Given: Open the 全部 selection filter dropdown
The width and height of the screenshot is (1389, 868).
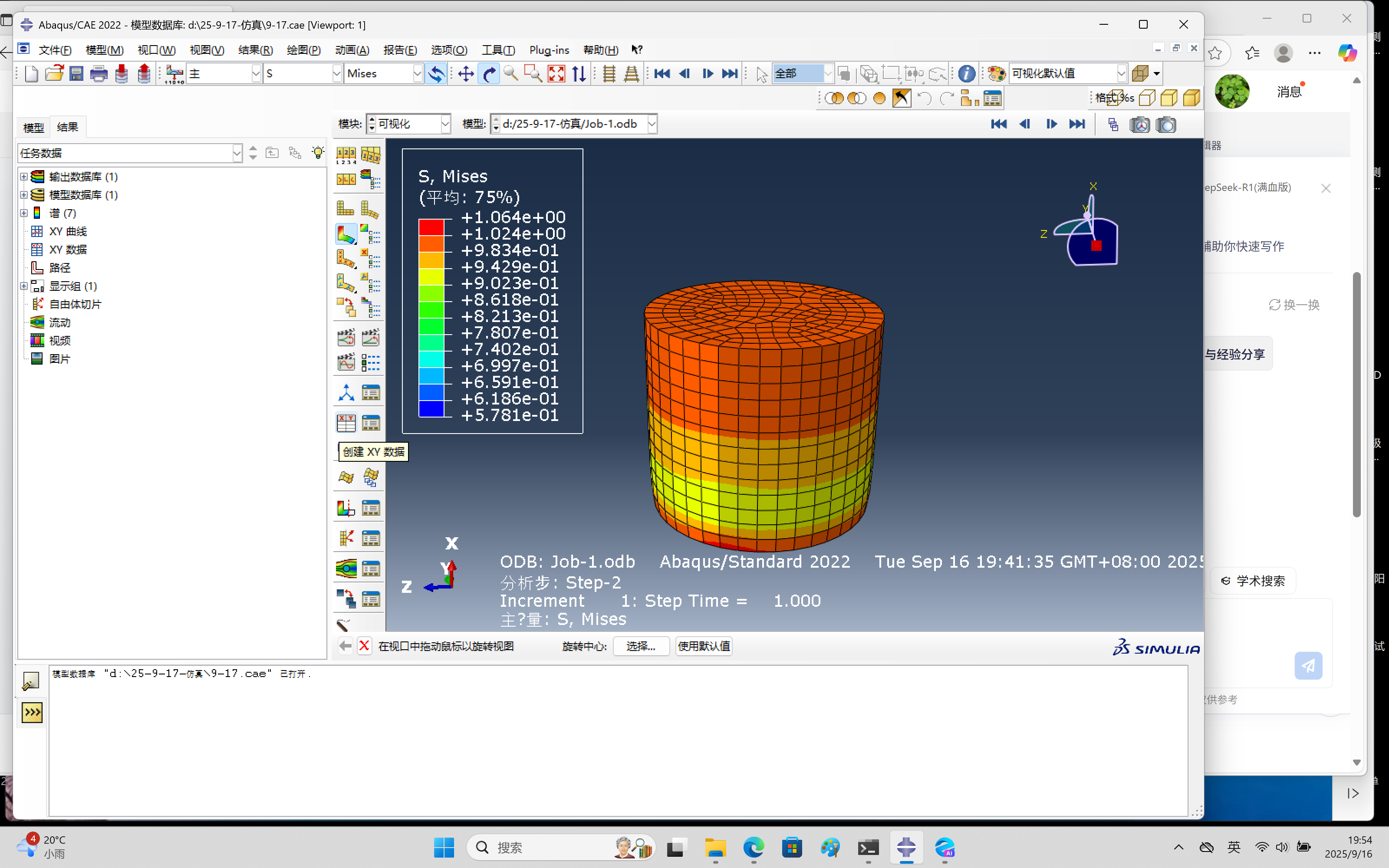Looking at the screenshot, I should click(x=828, y=73).
